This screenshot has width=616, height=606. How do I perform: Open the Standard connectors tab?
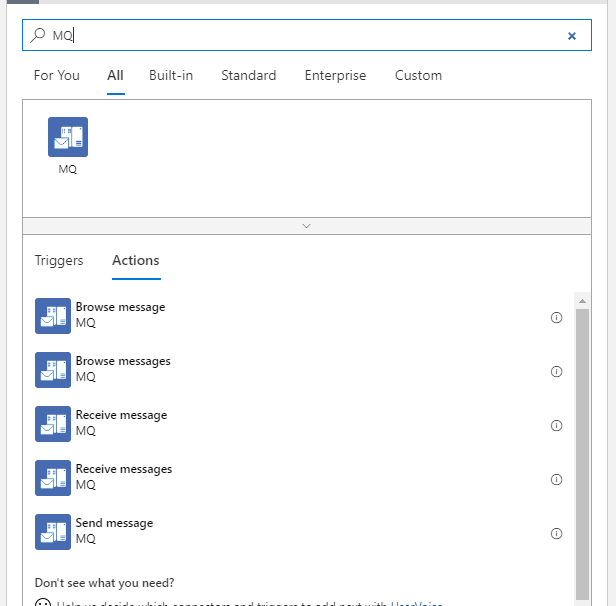[x=249, y=75]
